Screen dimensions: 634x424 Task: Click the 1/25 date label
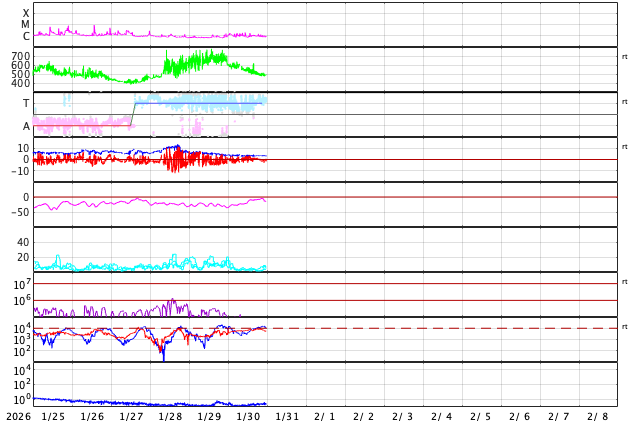tap(53, 416)
